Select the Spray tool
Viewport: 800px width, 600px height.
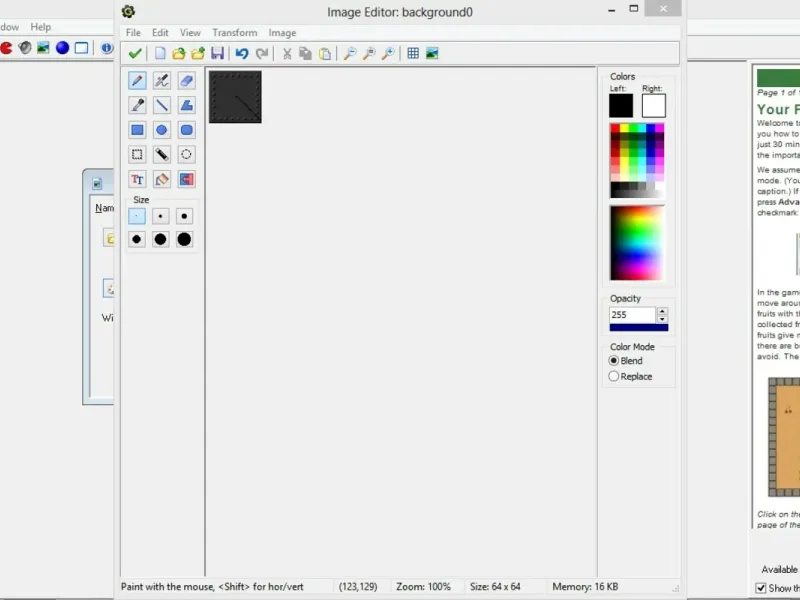pyautogui.click(x=162, y=81)
